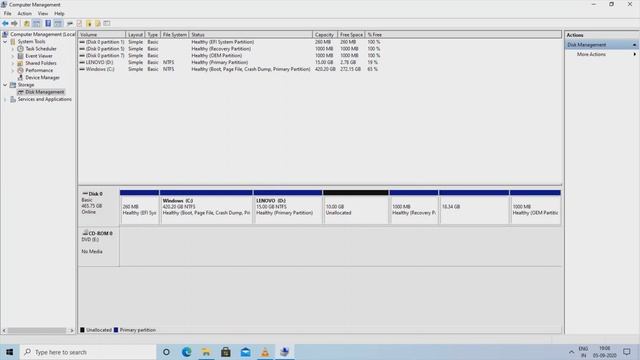
Task: Select the (Disk 0 partition 7) volume row
Action: (231, 56)
